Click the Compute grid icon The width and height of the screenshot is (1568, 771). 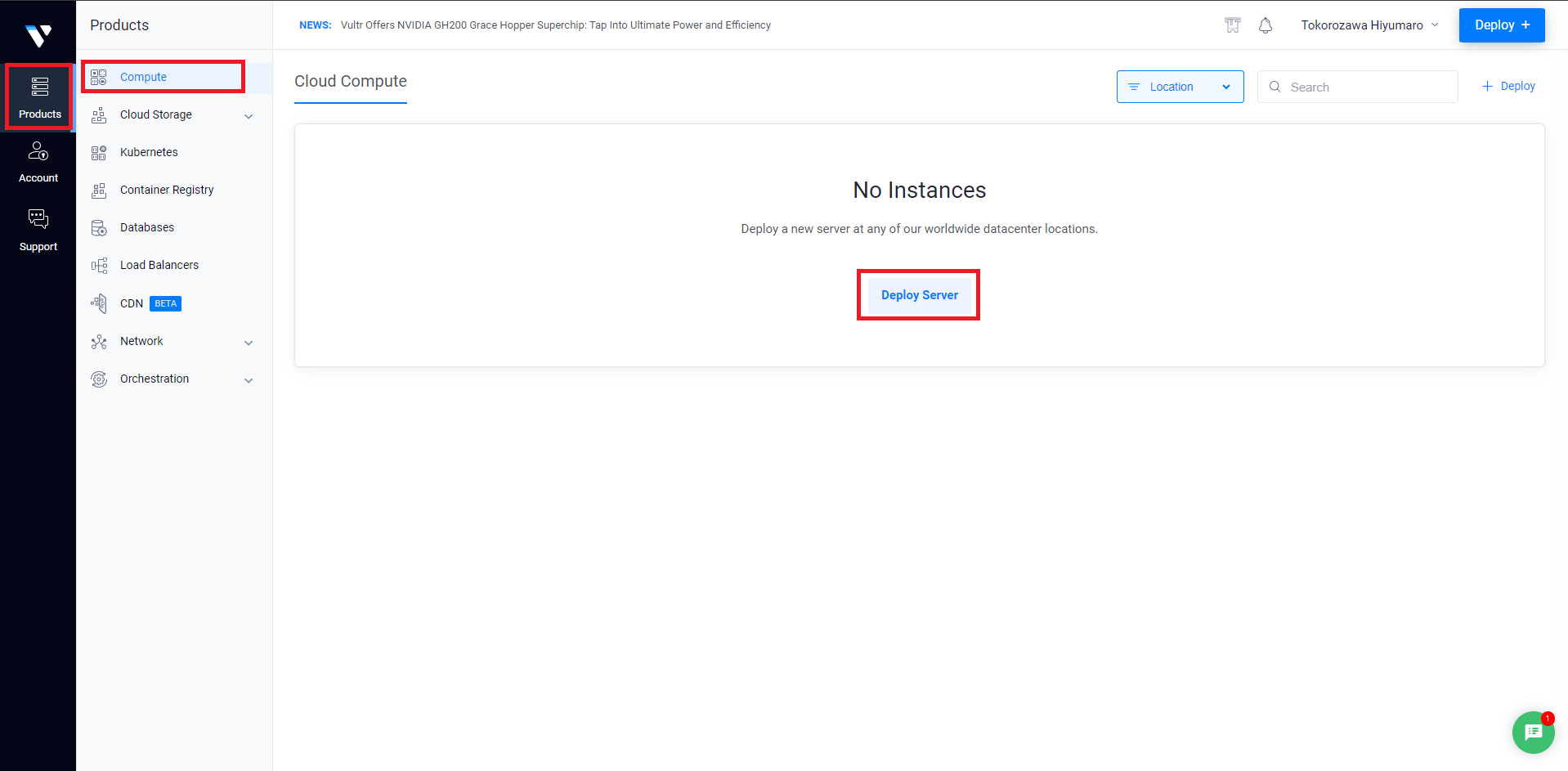(x=99, y=77)
